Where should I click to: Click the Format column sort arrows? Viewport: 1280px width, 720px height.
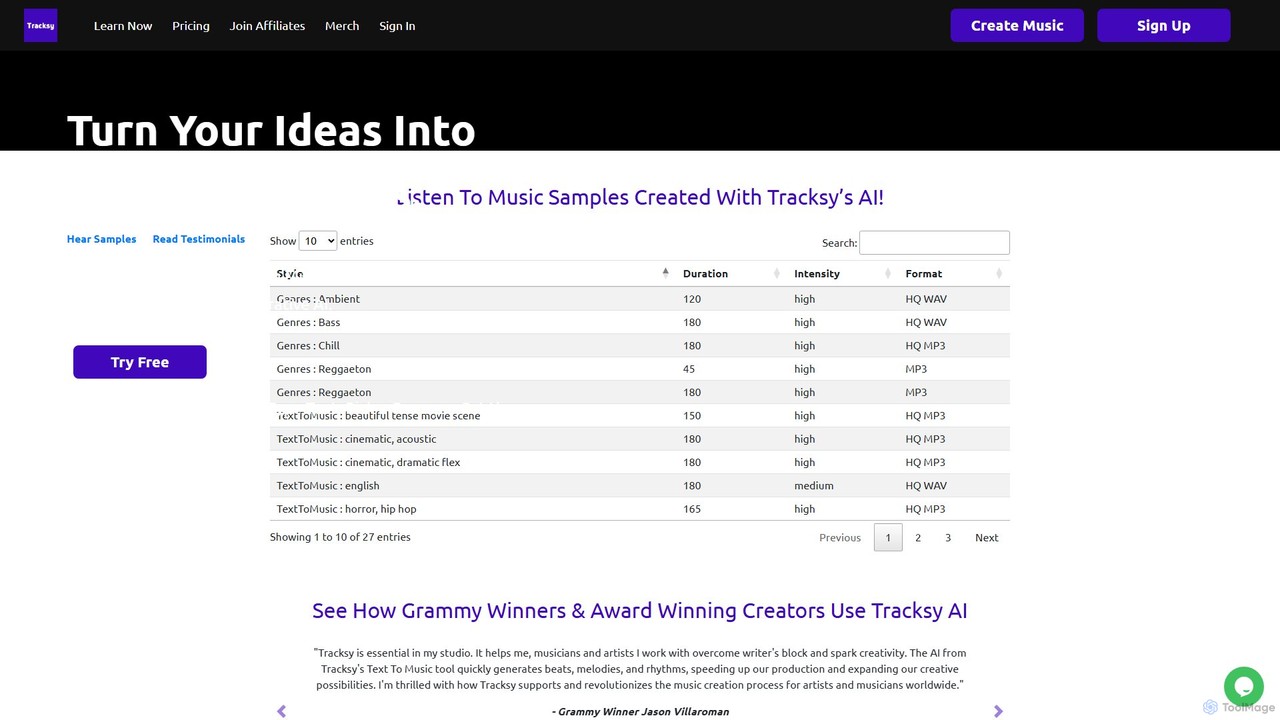tap(999, 274)
